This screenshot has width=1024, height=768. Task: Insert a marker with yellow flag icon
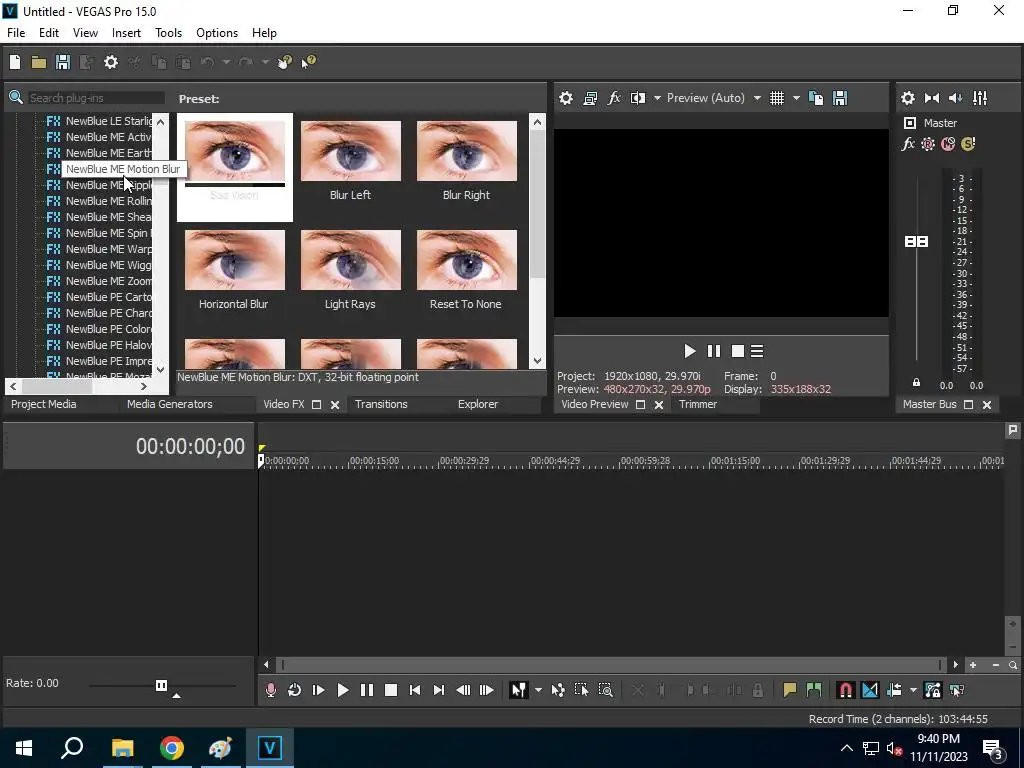(x=790, y=690)
